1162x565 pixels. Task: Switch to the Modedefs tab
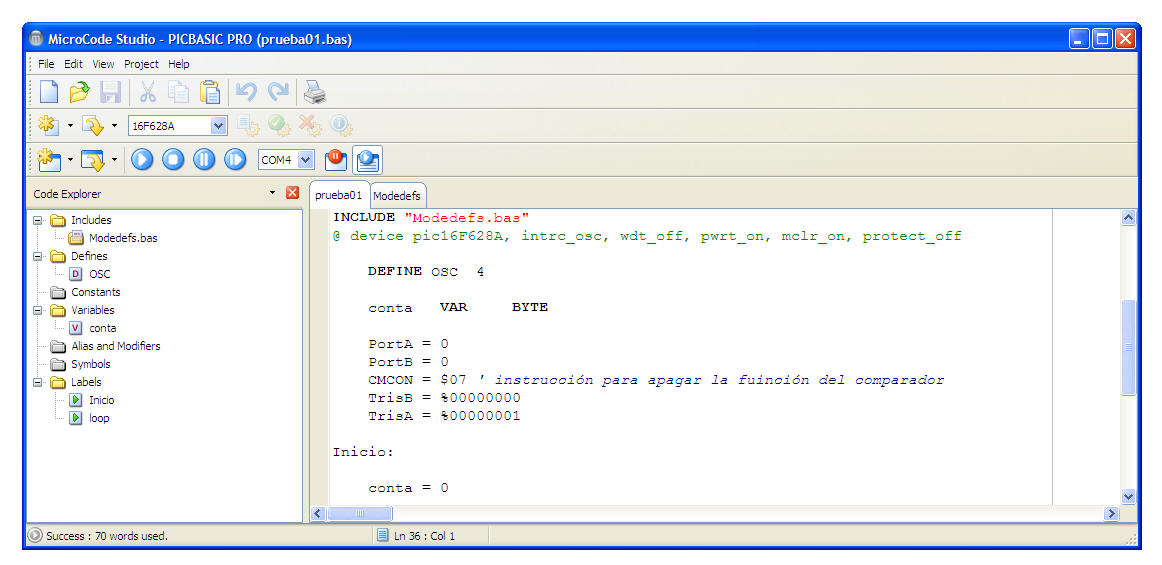click(x=396, y=196)
